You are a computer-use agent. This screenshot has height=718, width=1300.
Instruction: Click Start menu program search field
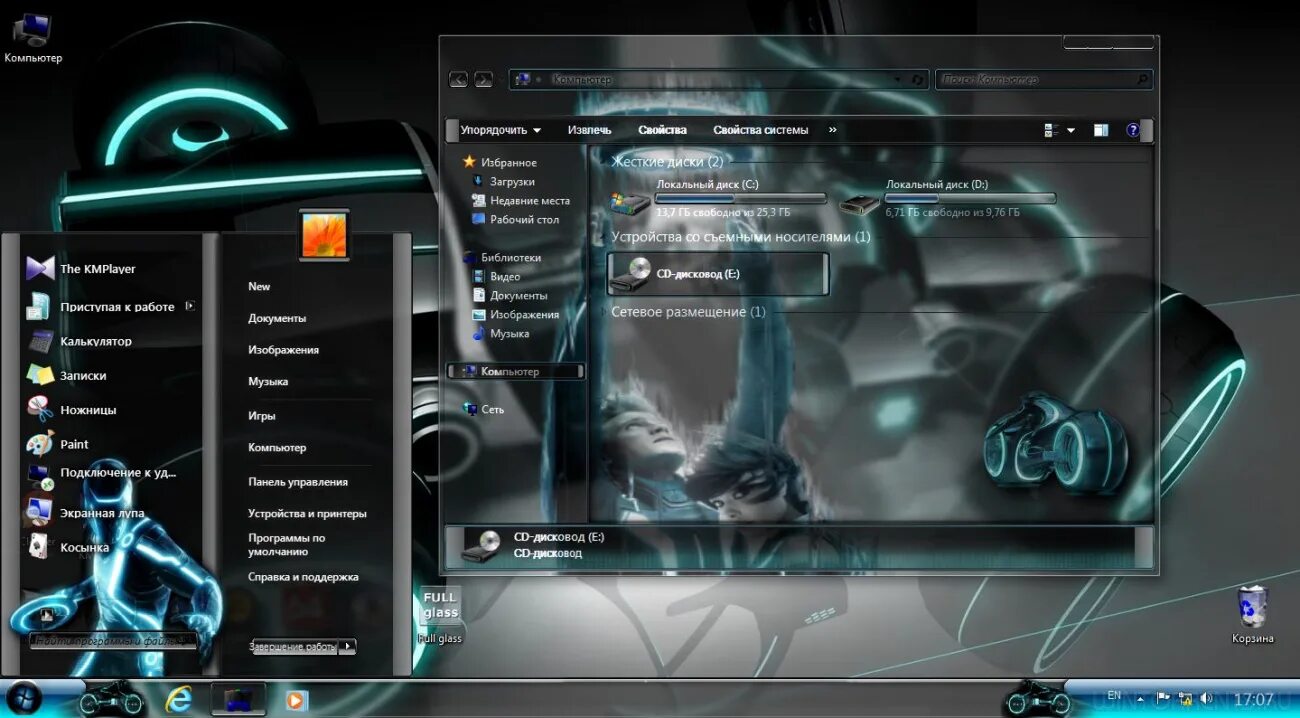112,641
